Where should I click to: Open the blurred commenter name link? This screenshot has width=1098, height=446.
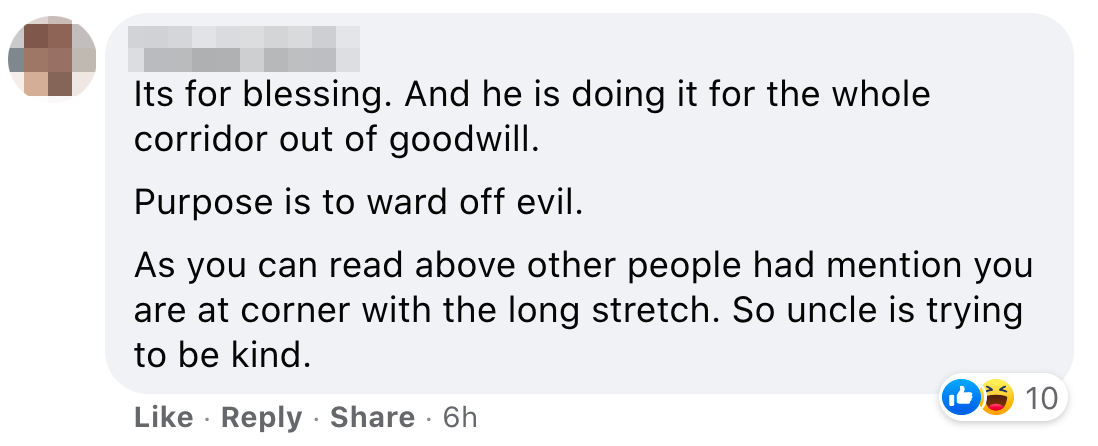pos(246,45)
